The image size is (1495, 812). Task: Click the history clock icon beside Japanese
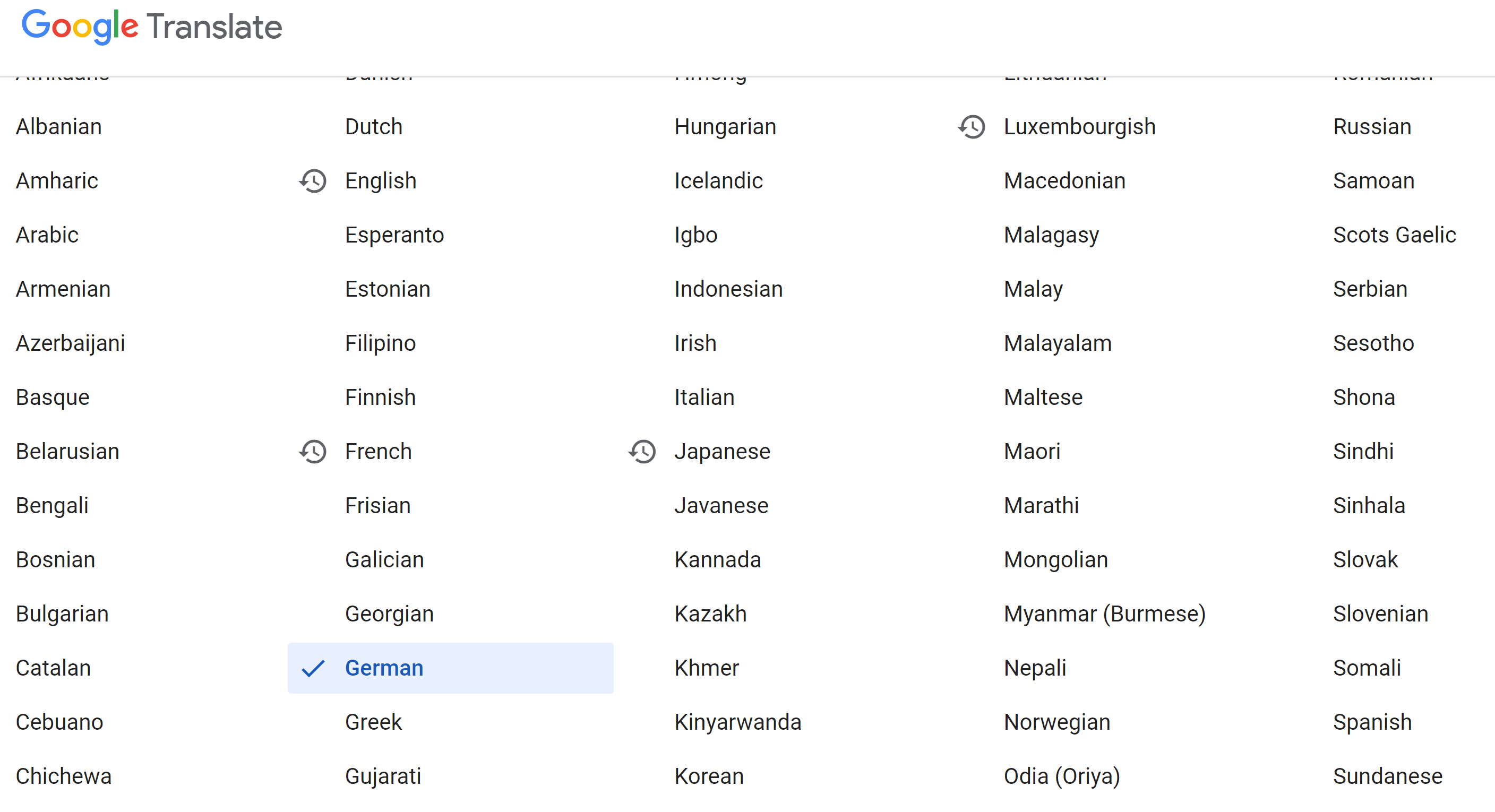642,452
